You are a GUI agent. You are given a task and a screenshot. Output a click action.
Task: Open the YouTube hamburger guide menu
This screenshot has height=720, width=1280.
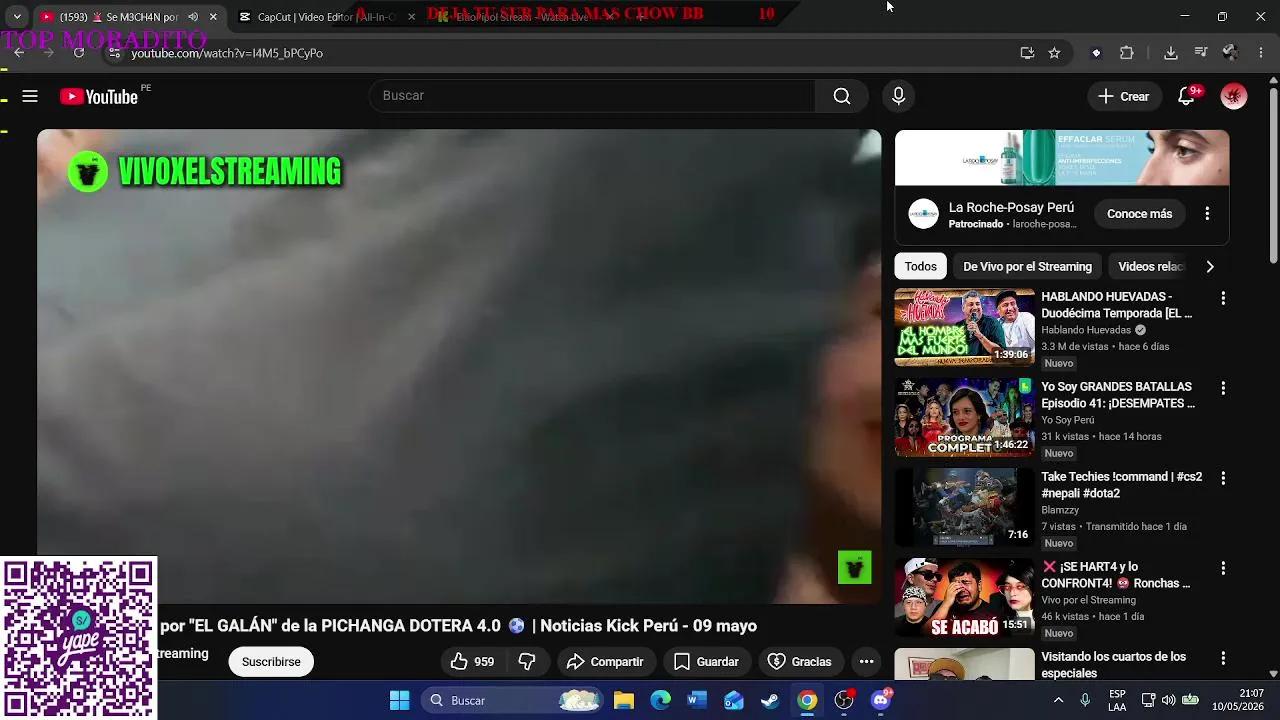[30, 96]
